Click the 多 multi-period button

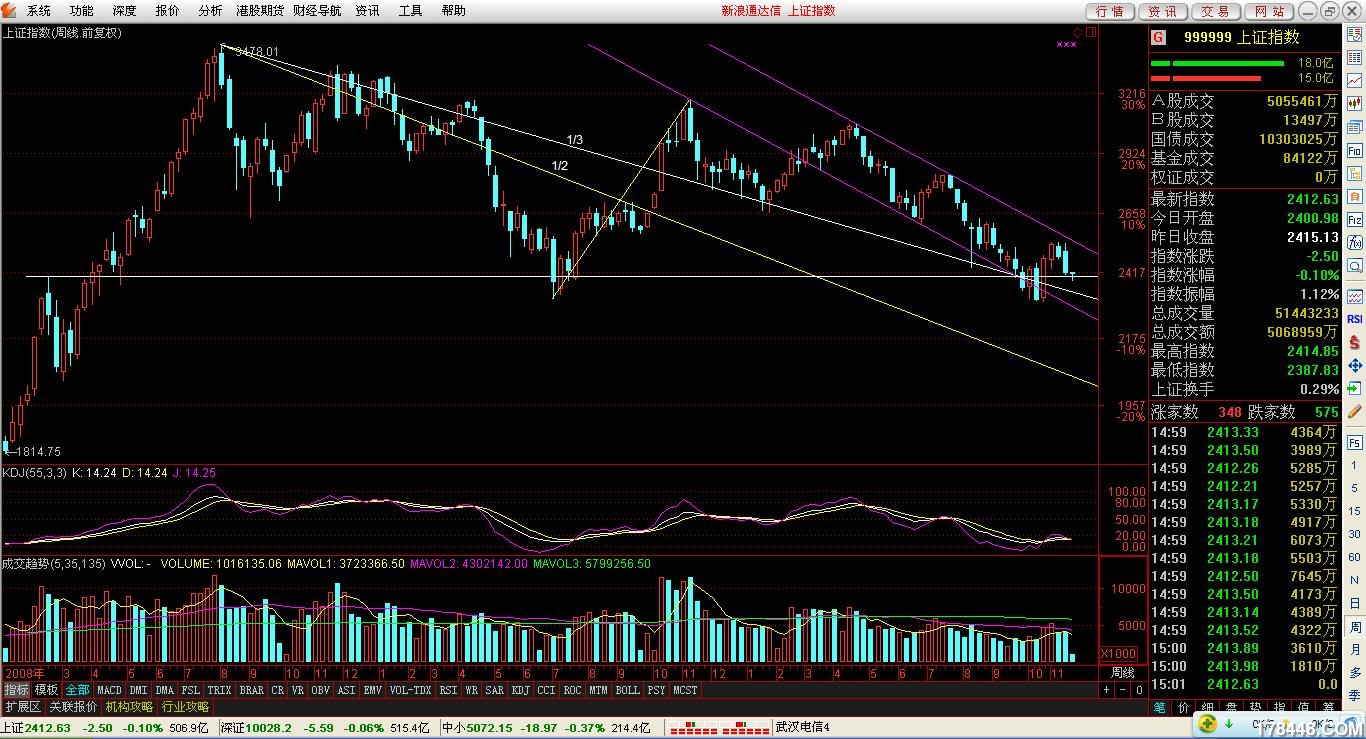[1354, 673]
